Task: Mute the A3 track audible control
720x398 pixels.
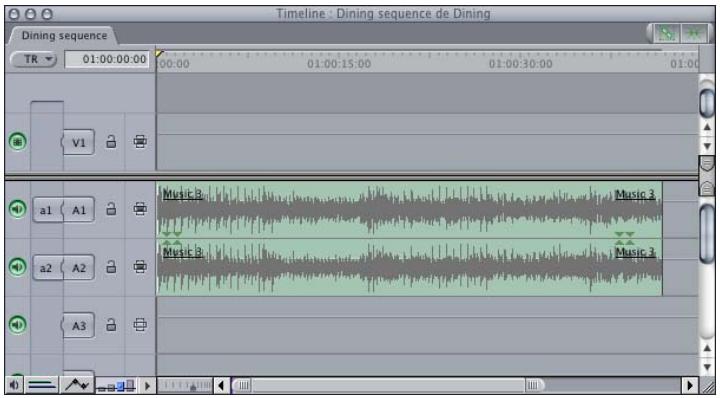Action: [17, 325]
